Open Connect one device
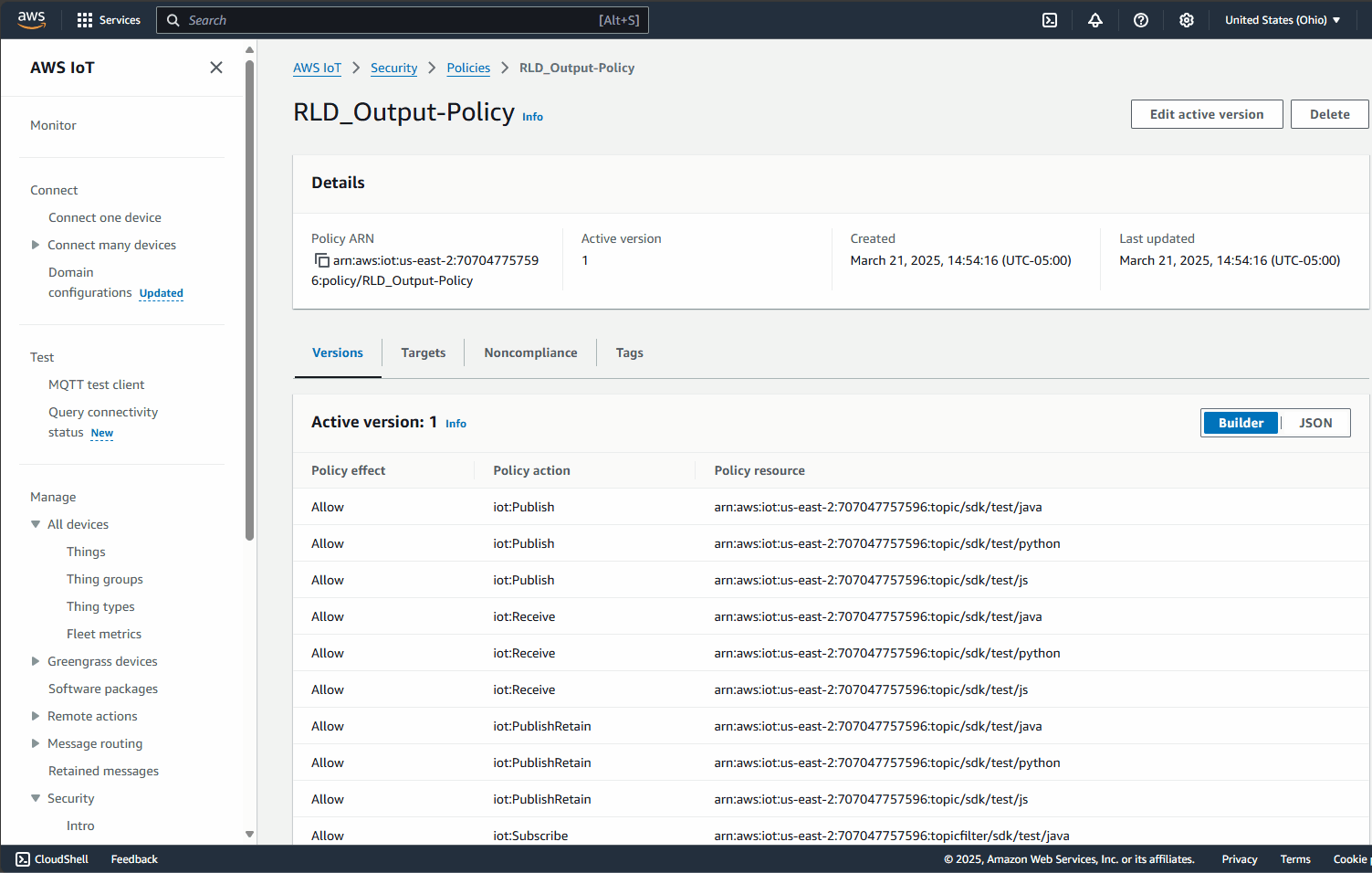The width and height of the screenshot is (1372, 873). [x=105, y=217]
